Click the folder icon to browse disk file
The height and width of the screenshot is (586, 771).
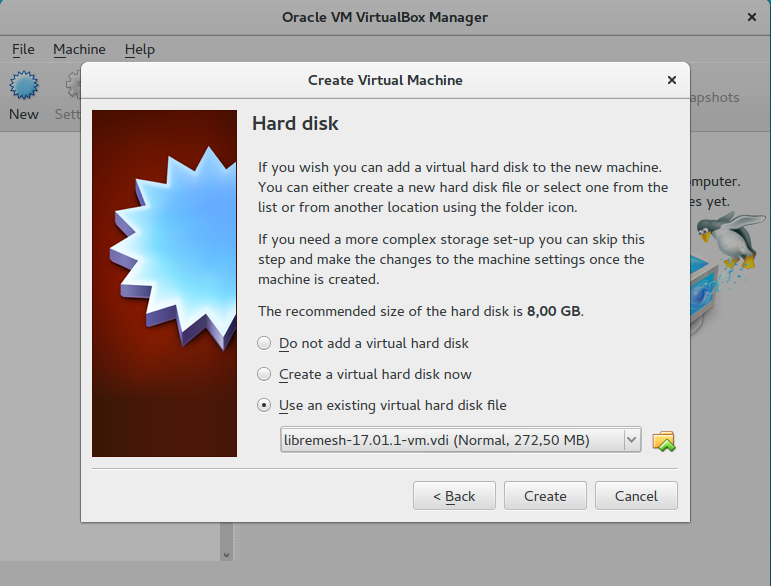[x=663, y=440]
